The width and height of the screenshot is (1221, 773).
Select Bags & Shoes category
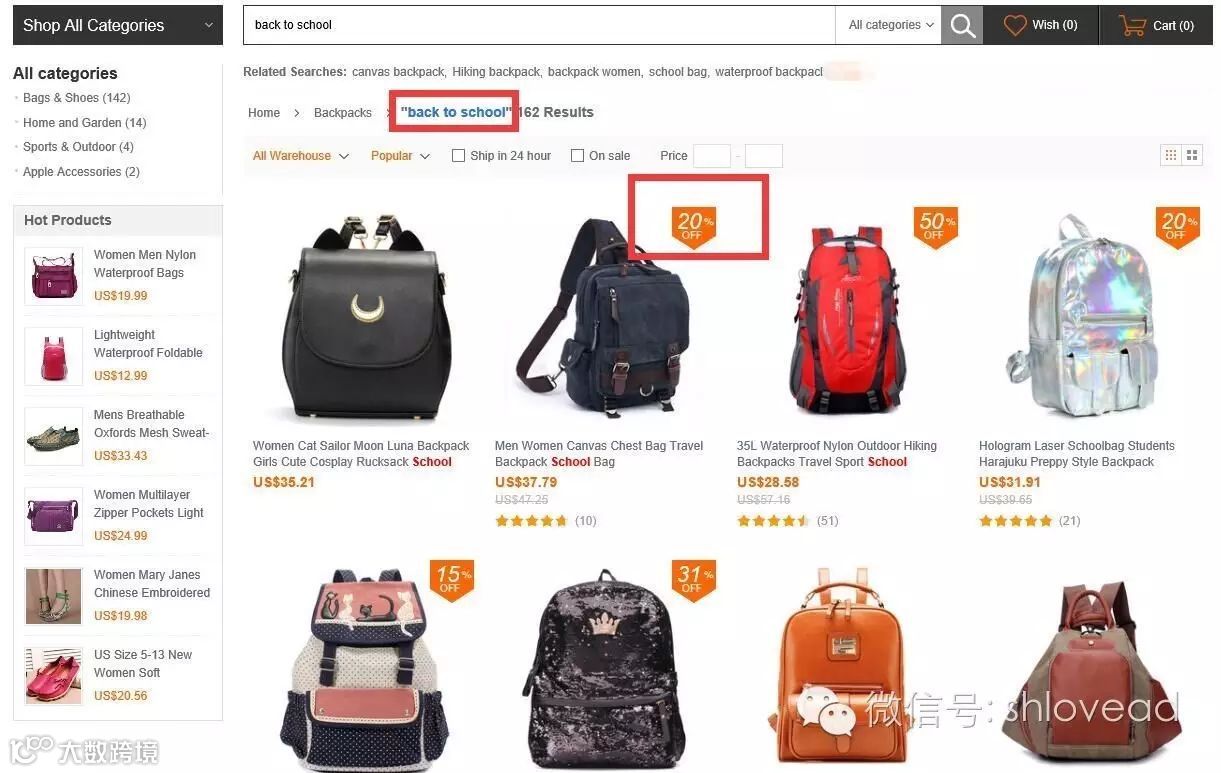(x=77, y=98)
